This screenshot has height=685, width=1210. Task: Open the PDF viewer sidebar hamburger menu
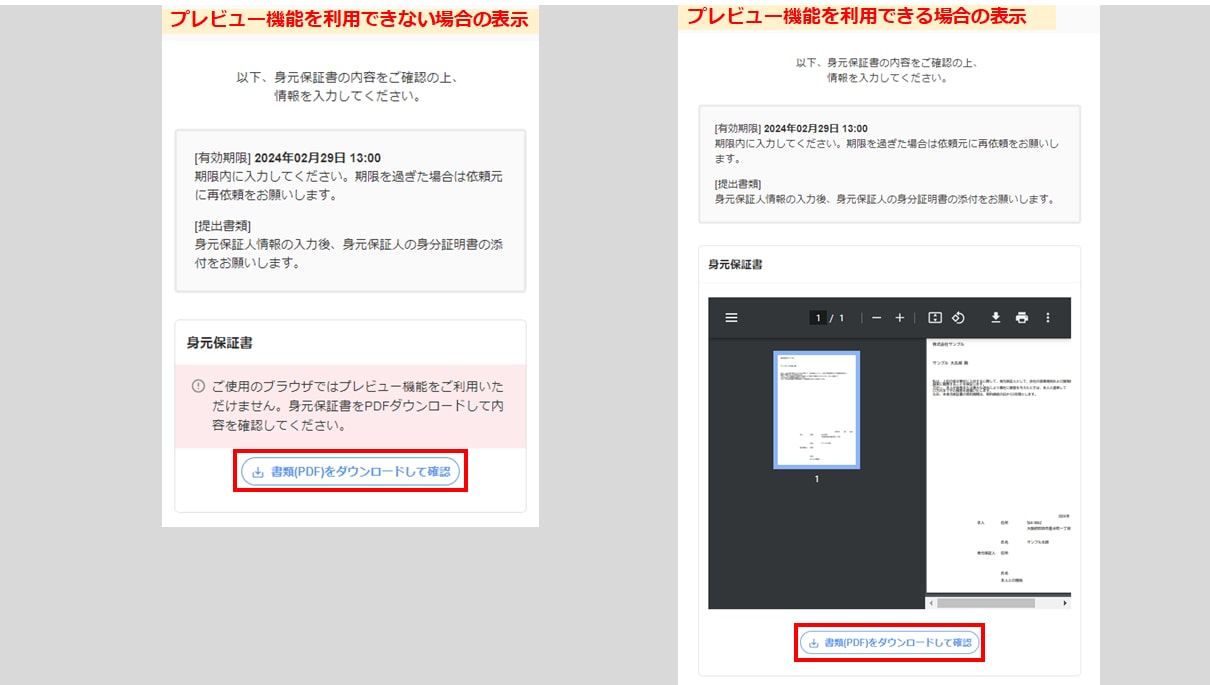pos(731,318)
